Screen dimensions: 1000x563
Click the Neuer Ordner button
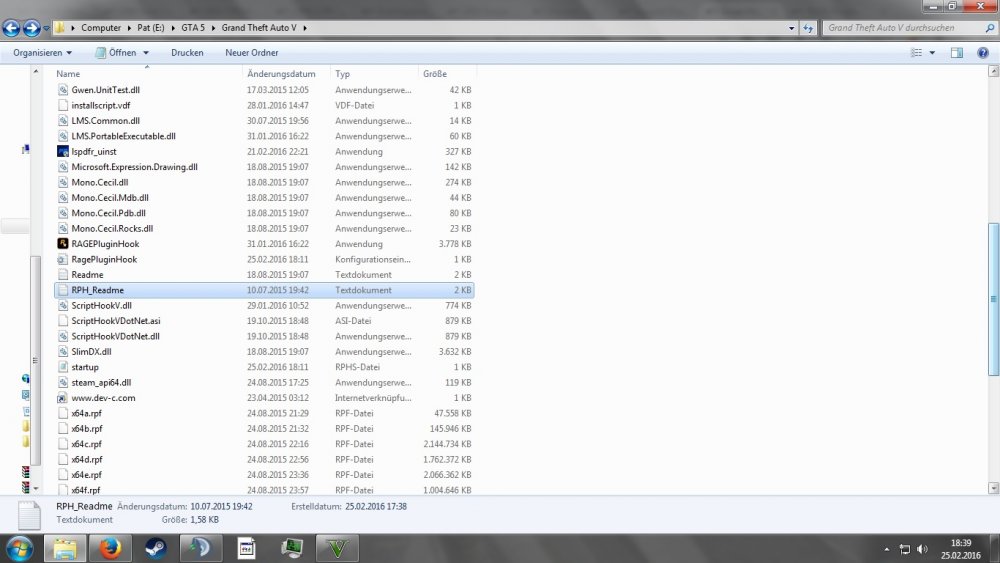[x=251, y=53]
